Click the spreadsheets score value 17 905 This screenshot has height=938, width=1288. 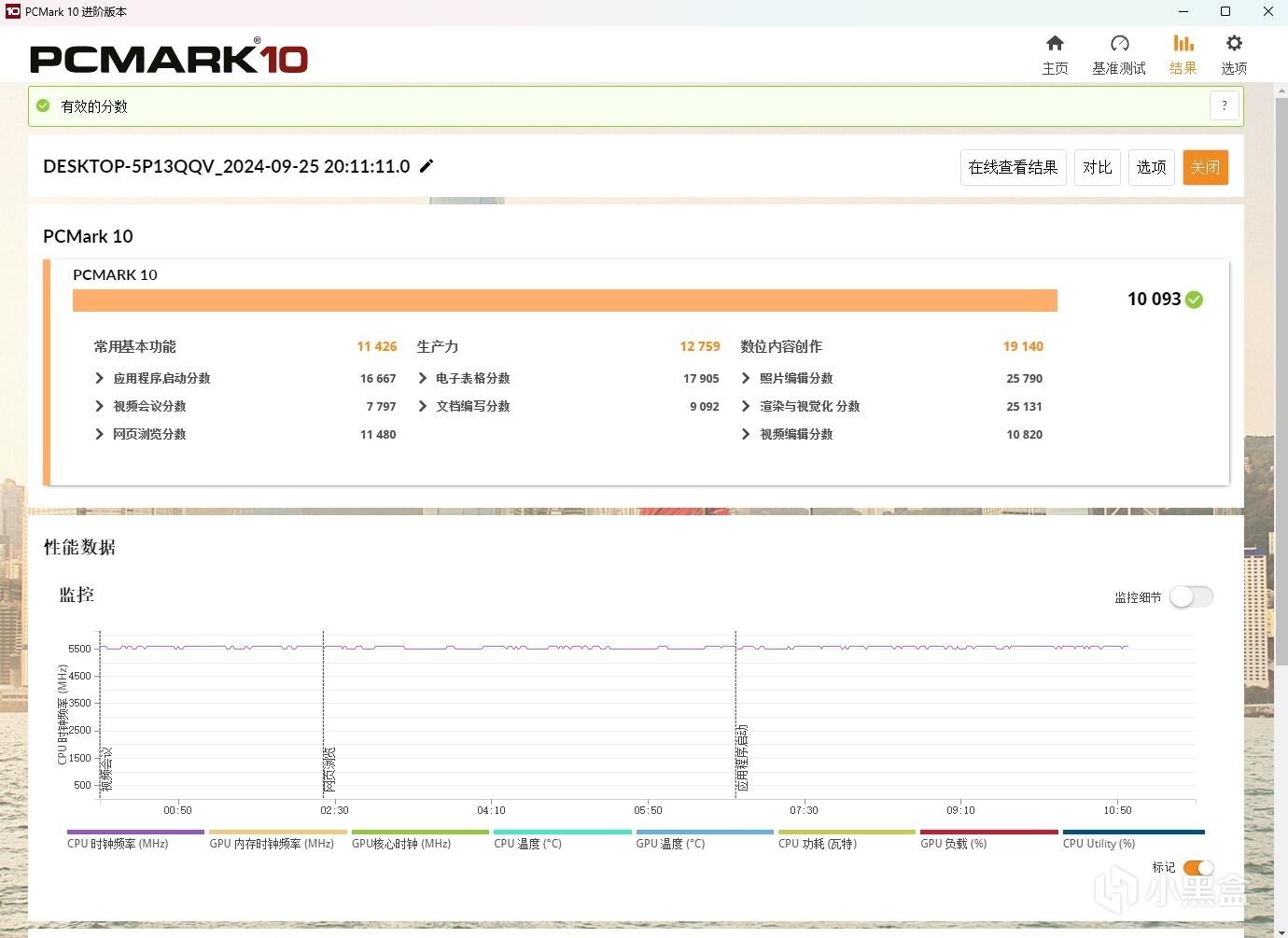(701, 378)
